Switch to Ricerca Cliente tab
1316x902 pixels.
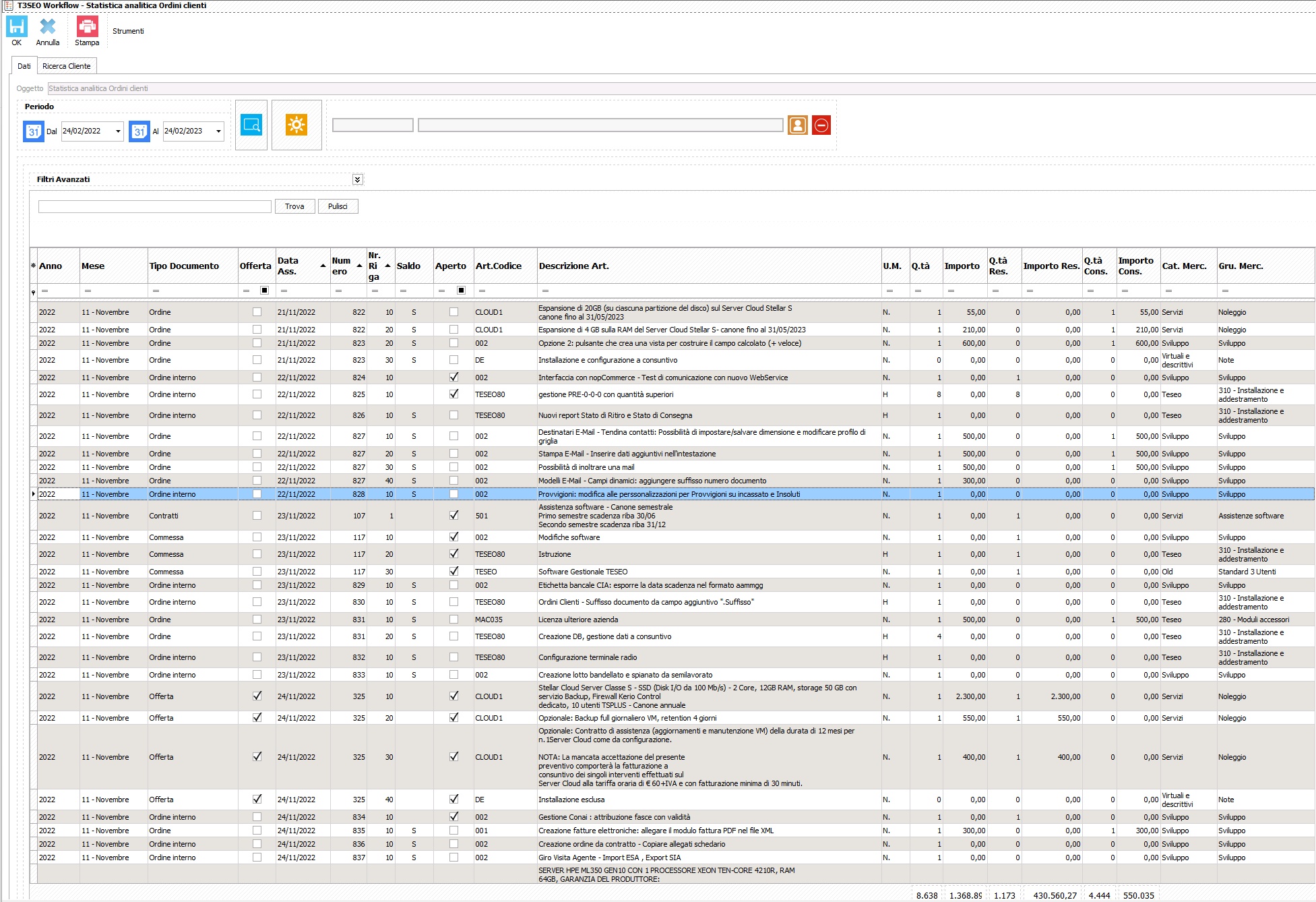point(67,66)
